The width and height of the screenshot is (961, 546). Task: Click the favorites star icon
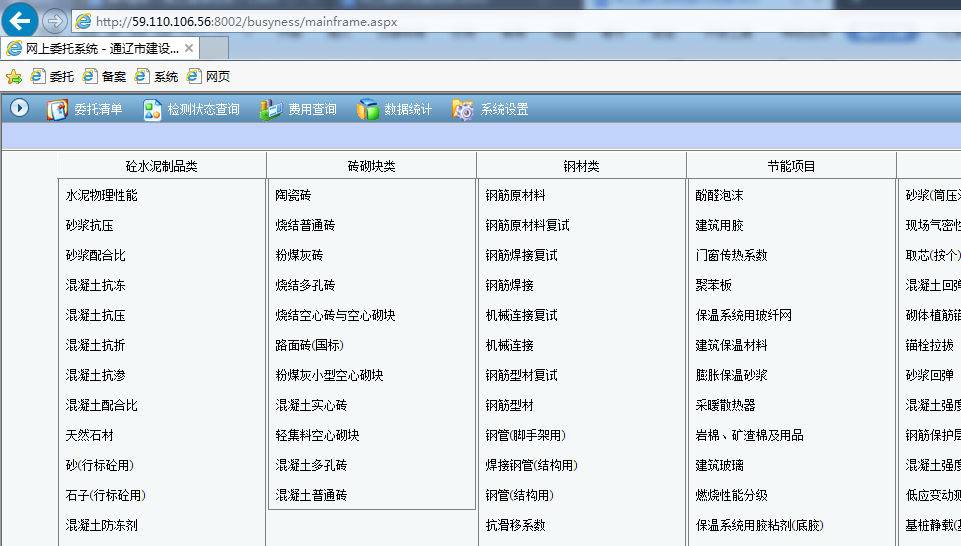(x=13, y=76)
